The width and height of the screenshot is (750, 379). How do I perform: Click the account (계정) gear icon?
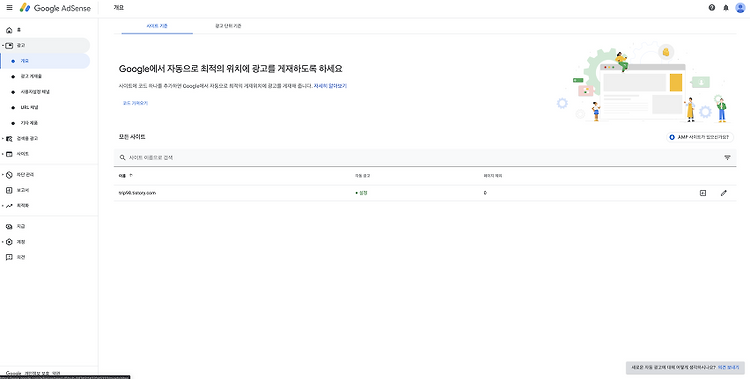(x=9, y=242)
